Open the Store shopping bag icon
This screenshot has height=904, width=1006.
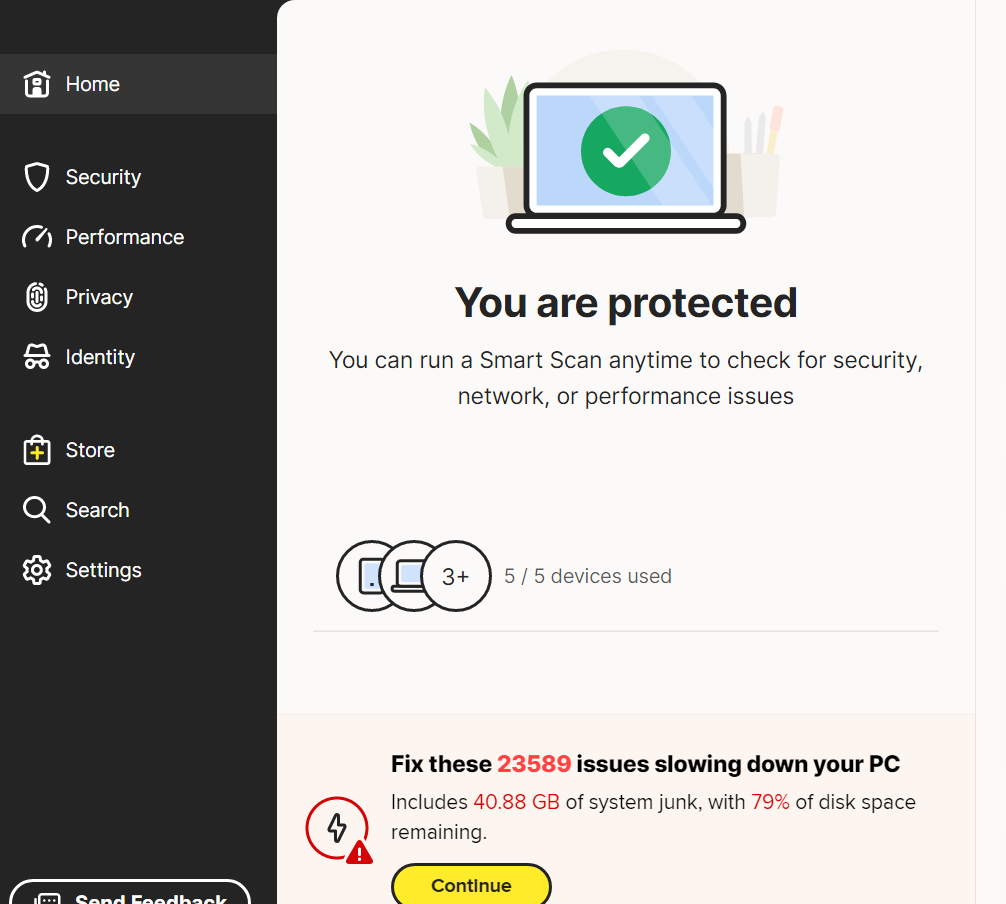point(37,450)
